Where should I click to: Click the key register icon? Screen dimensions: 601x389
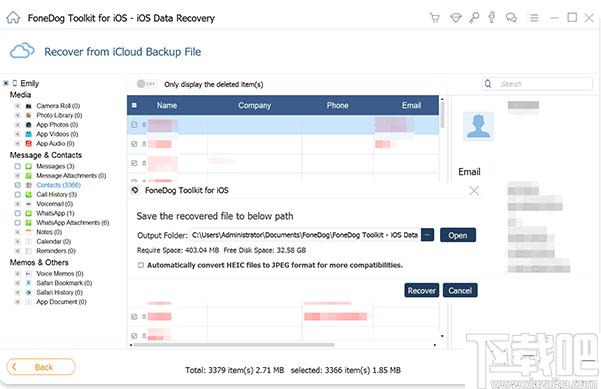pyautogui.click(x=474, y=18)
